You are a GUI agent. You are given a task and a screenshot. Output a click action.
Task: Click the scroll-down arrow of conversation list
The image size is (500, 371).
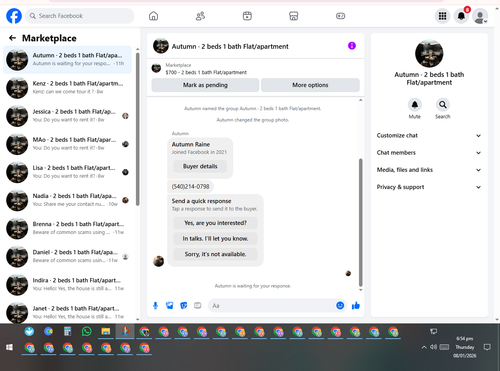(x=137, y=319)
